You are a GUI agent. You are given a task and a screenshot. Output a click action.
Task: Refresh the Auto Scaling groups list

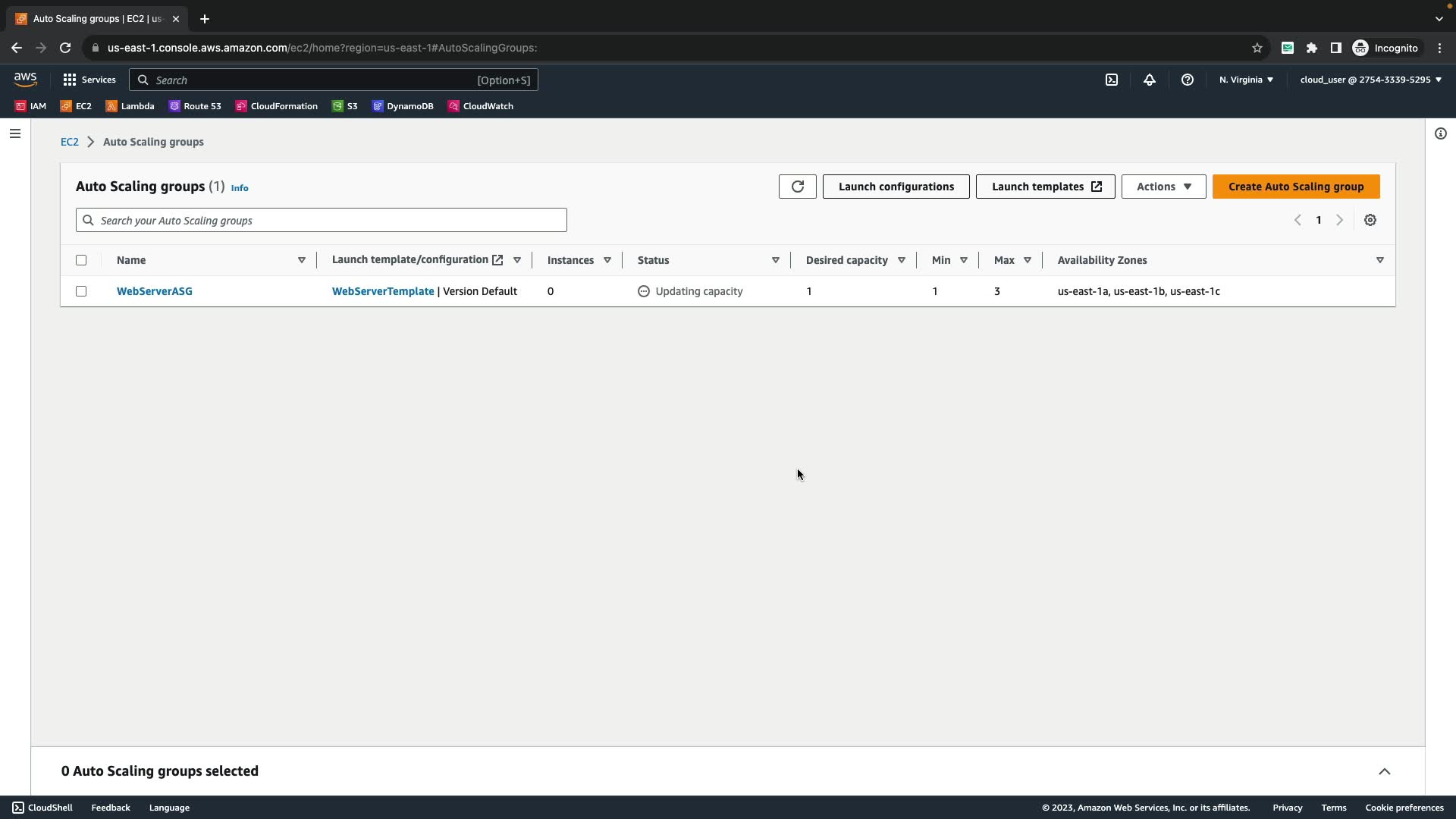coord(797,187)
